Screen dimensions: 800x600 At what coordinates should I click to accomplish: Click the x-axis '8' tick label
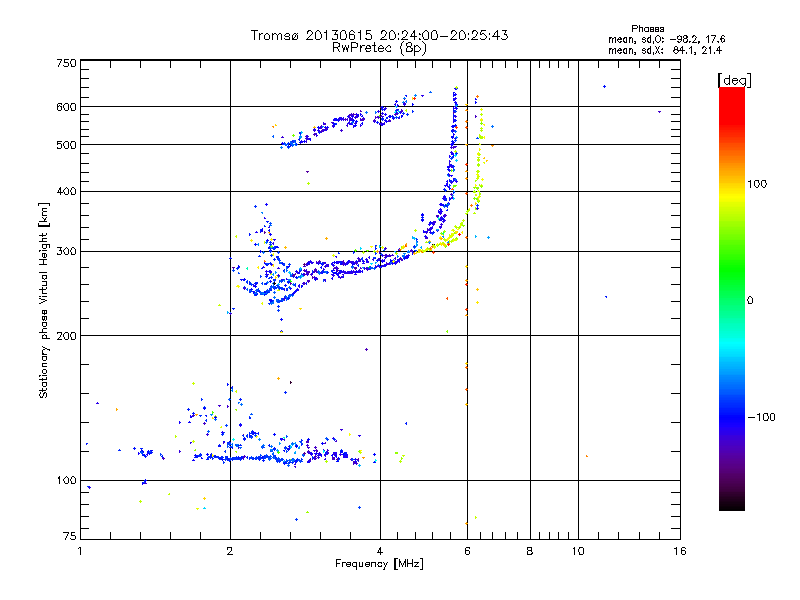(x=530, y=551)
